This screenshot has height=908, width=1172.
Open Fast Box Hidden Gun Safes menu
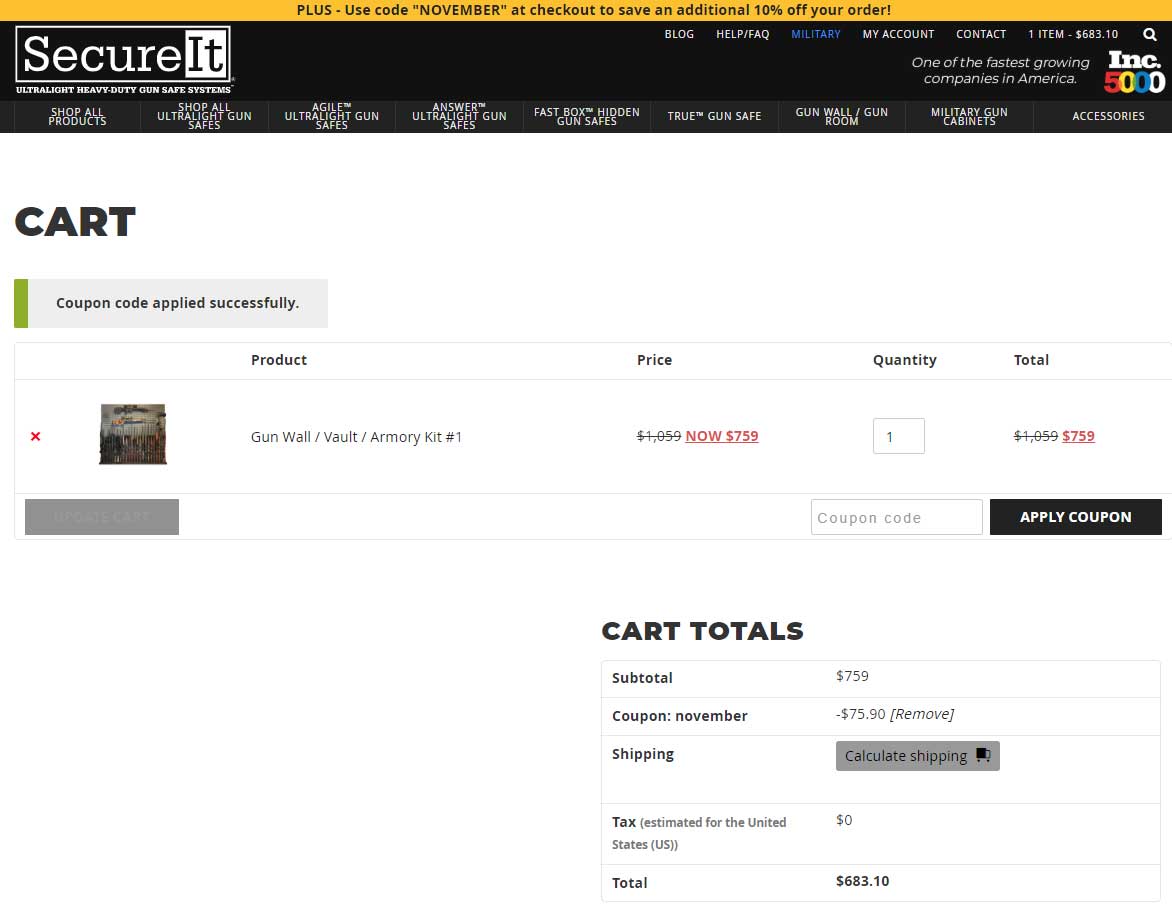pos(587,117)
